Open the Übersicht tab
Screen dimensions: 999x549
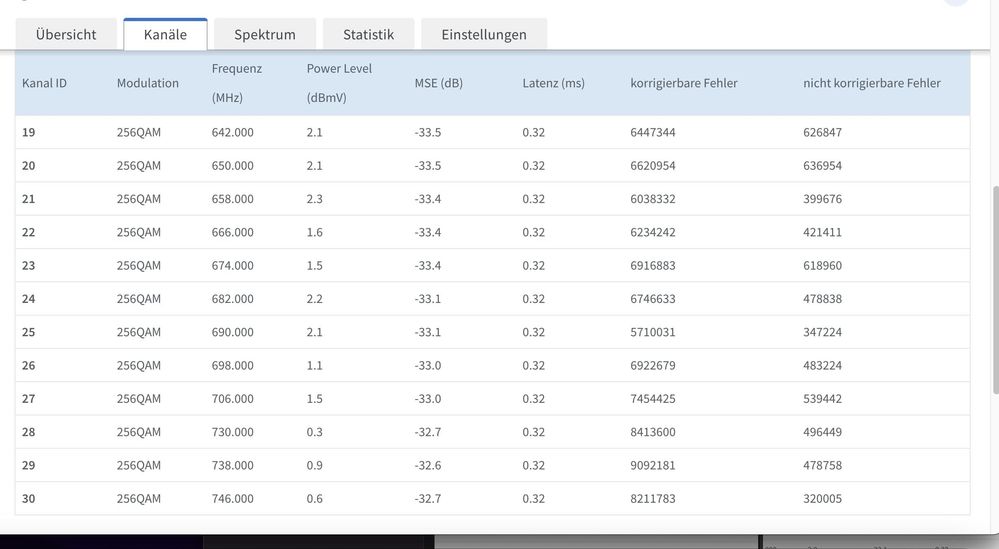66,34
